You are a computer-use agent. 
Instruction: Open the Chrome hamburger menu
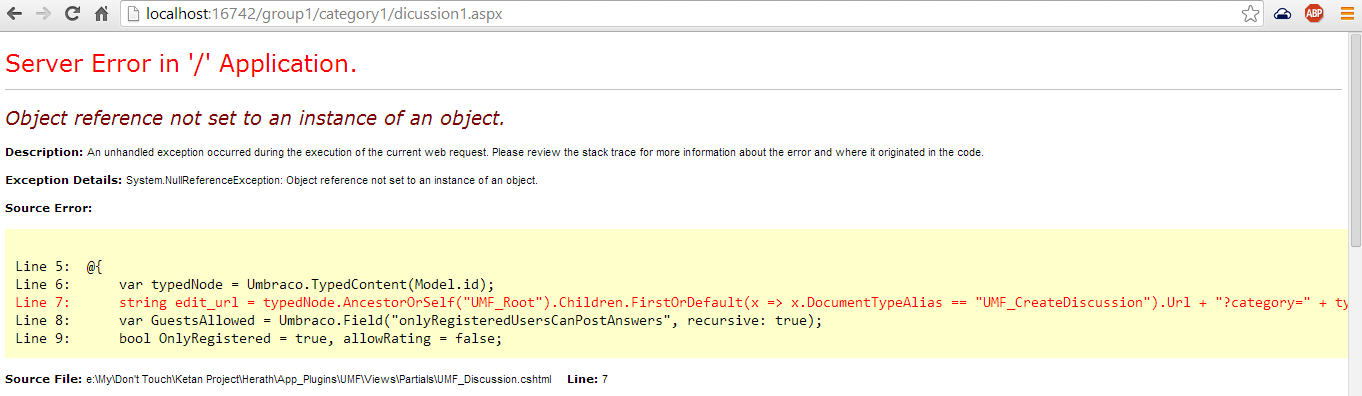[1346, 14]
